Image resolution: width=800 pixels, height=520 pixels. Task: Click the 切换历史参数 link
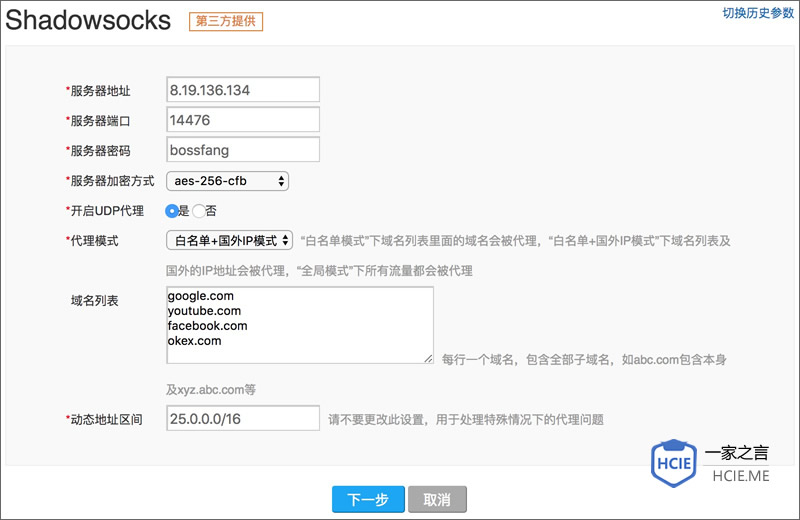click(x=758, y=13)
